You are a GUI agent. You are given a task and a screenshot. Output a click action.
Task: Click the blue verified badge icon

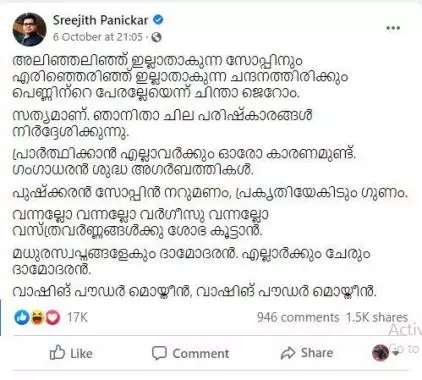158,20
